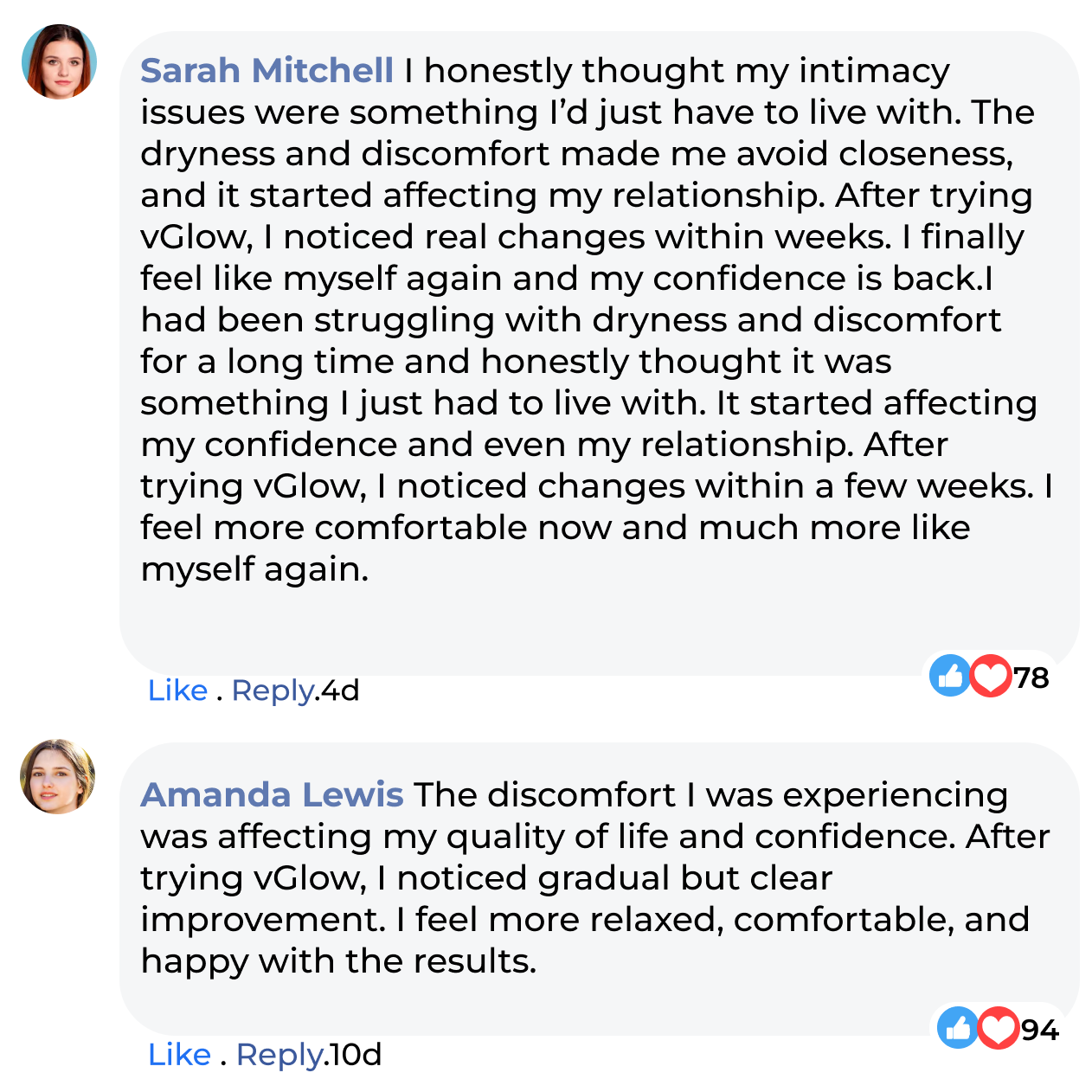Click the heart reaction icon on Sarah Mitchell's comment
1092x1092 pixels.
pyautogui.click(x=990, y=675)
